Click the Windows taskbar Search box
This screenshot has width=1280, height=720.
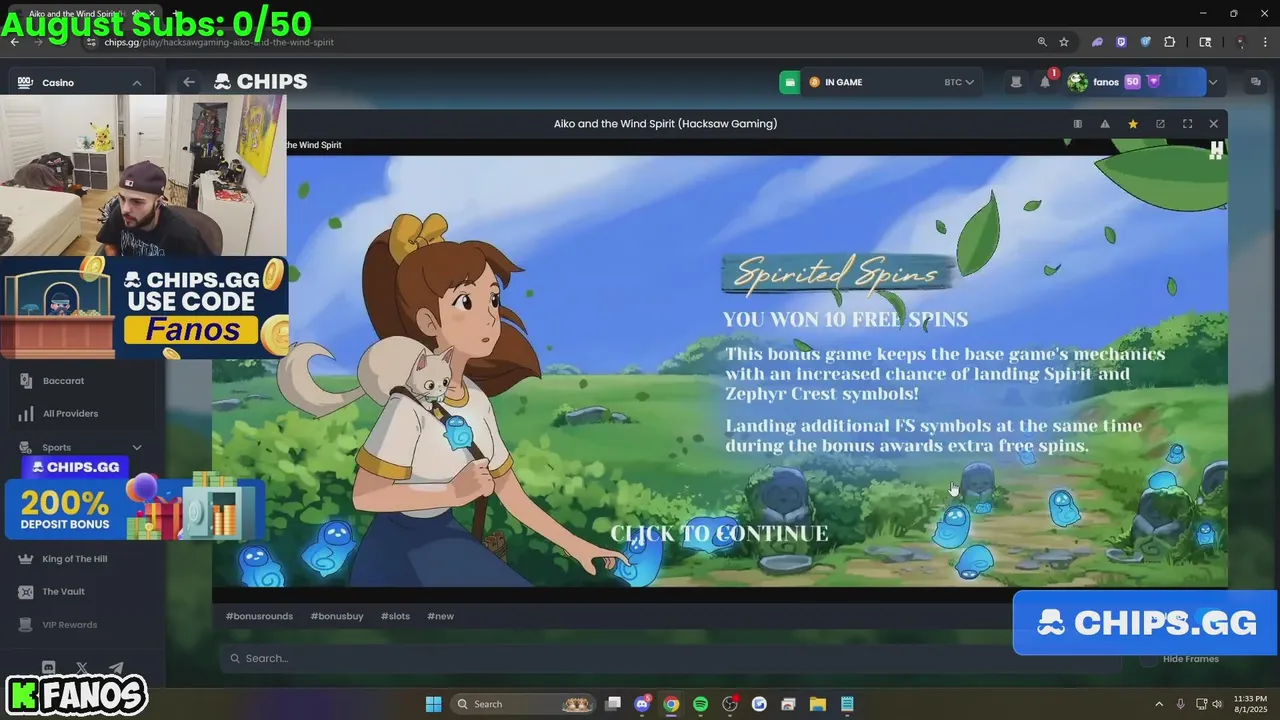[523, 704]
